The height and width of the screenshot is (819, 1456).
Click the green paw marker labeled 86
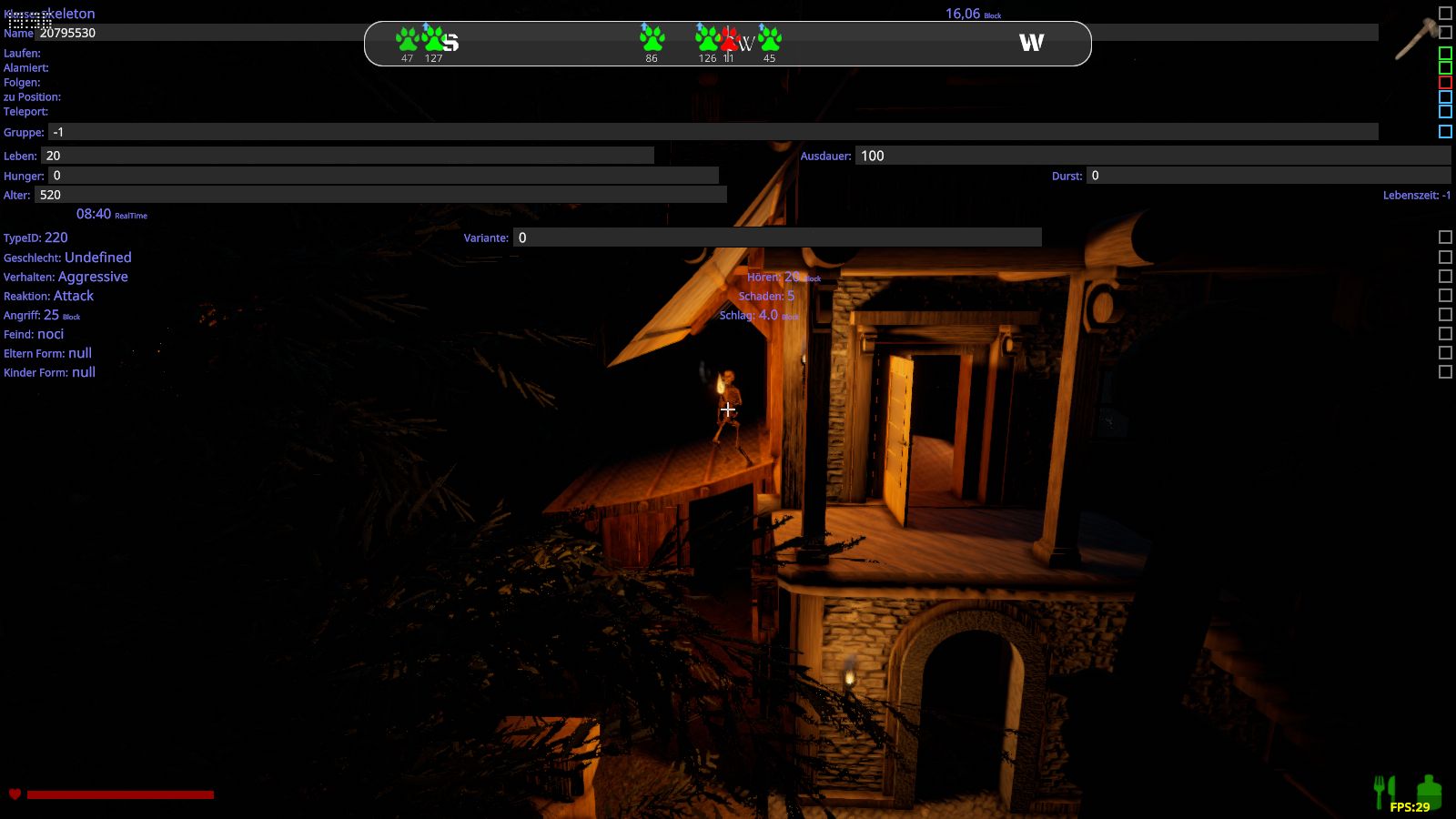pos(652,39)
